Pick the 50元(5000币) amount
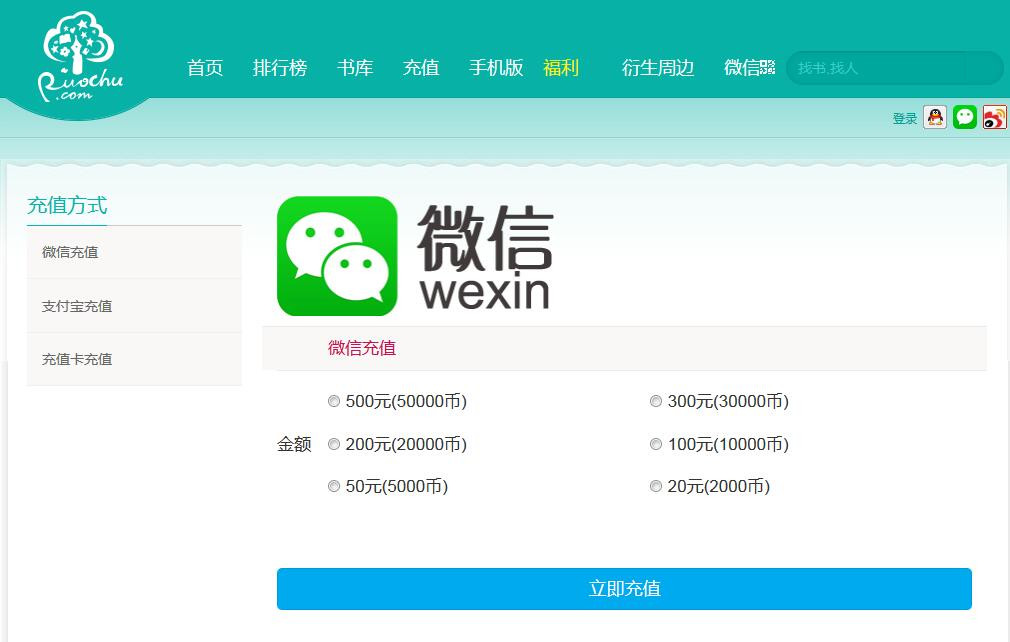This screenshot has width=1010, height=642. point(334,486)
